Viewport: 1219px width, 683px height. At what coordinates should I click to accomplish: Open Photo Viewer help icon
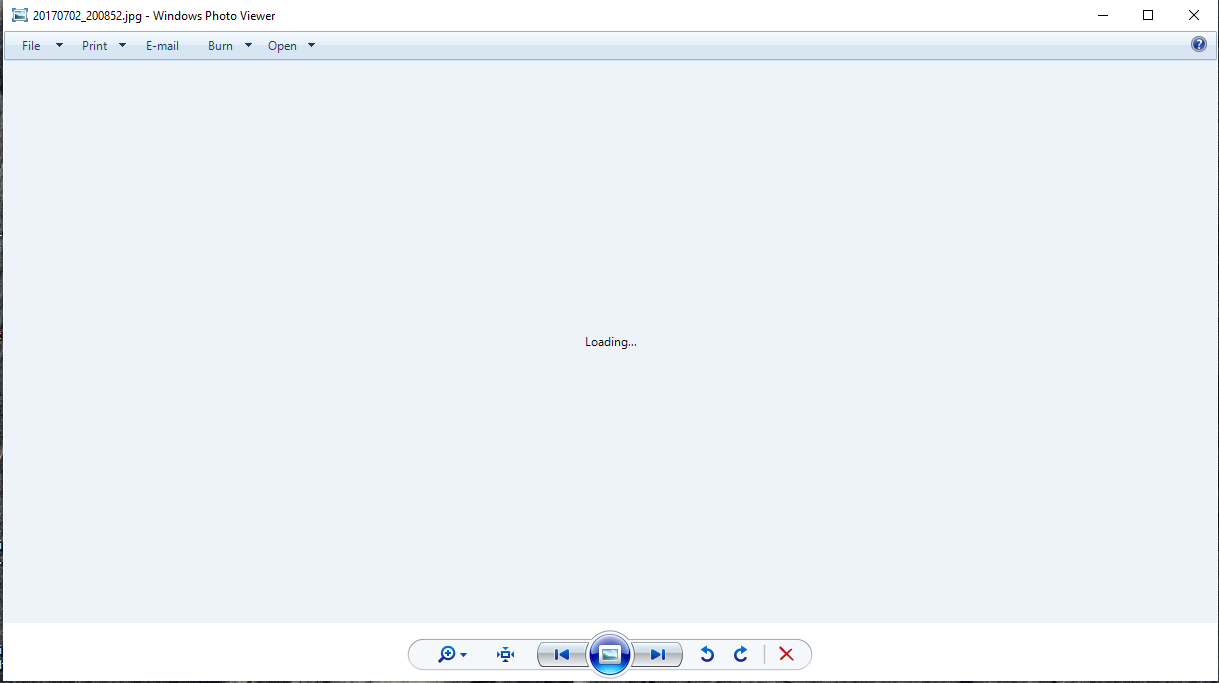(x=1199, y=45)
